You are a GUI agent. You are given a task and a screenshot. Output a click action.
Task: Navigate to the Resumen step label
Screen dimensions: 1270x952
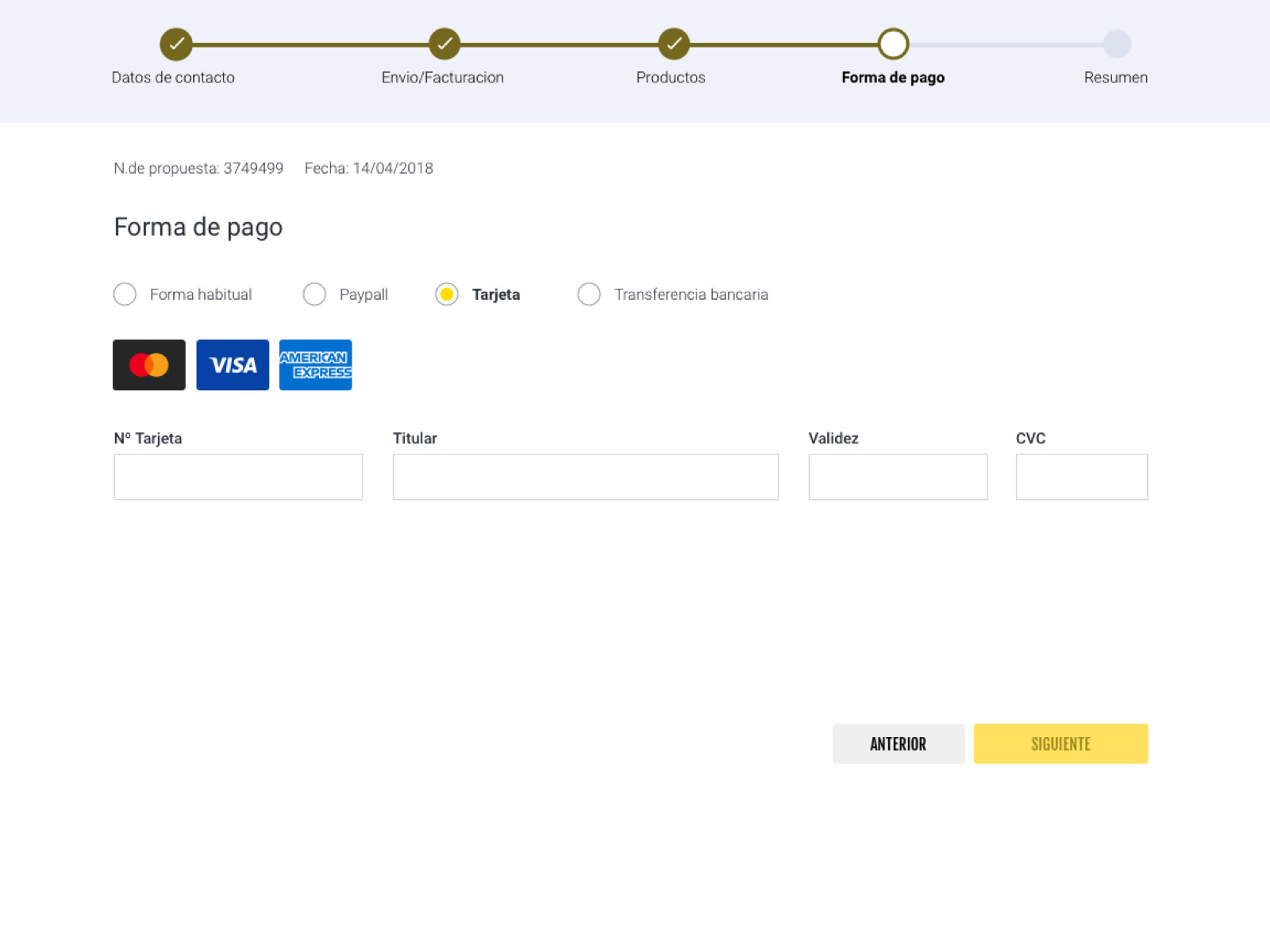click(1116, 77)
